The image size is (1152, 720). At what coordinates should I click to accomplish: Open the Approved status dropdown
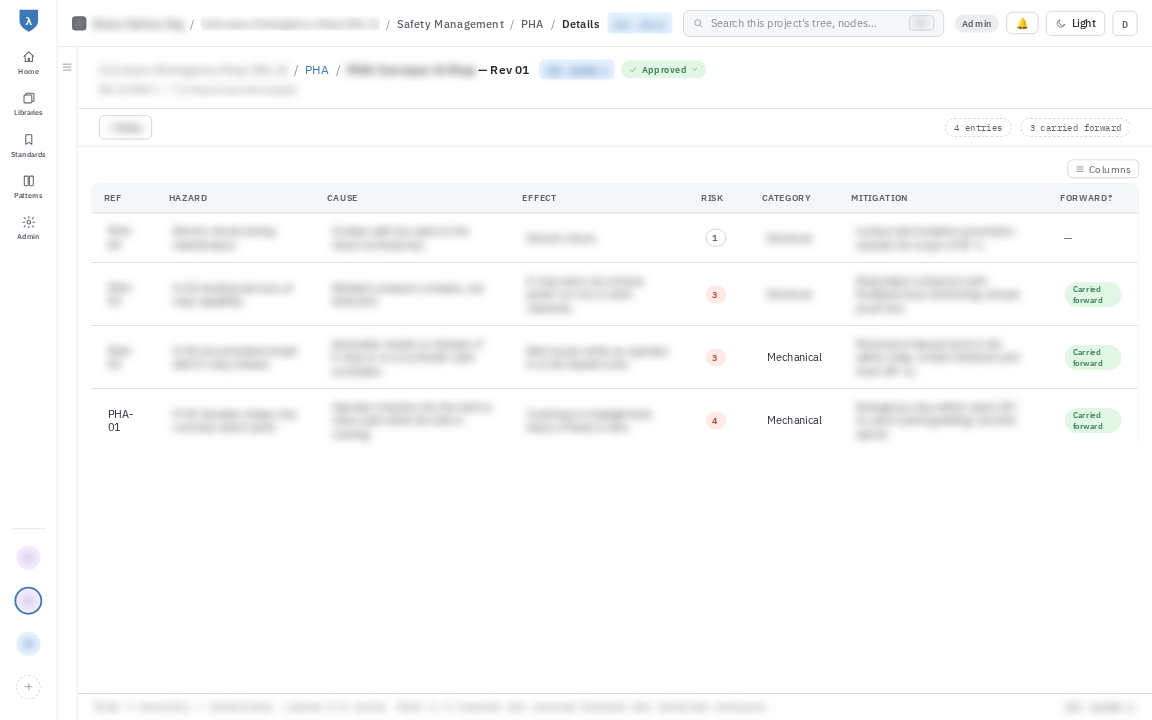[x=663, y=70]
